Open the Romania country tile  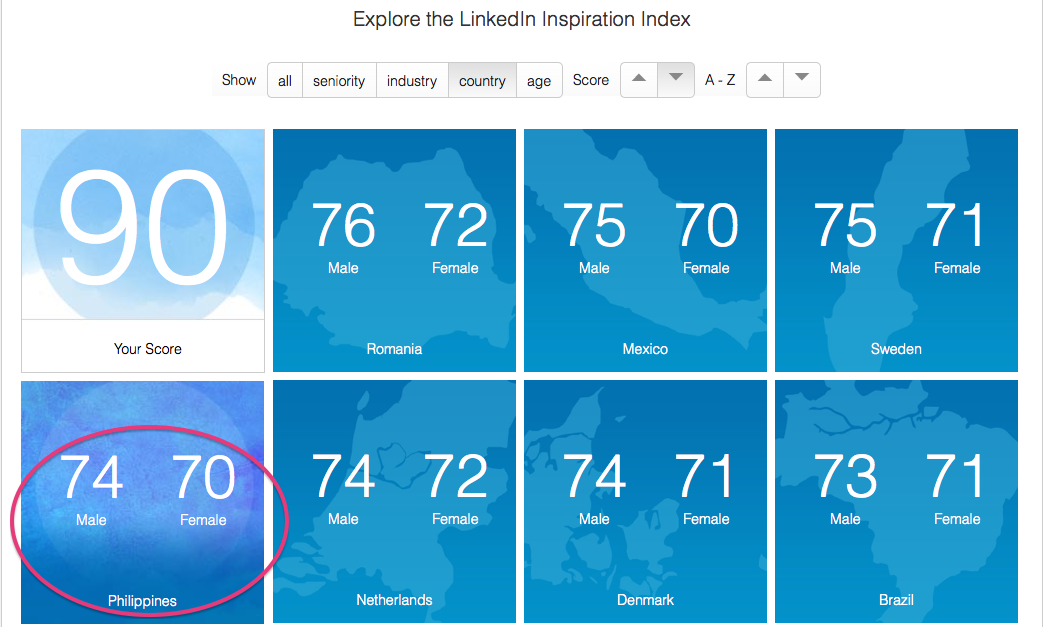pos(394,251)
